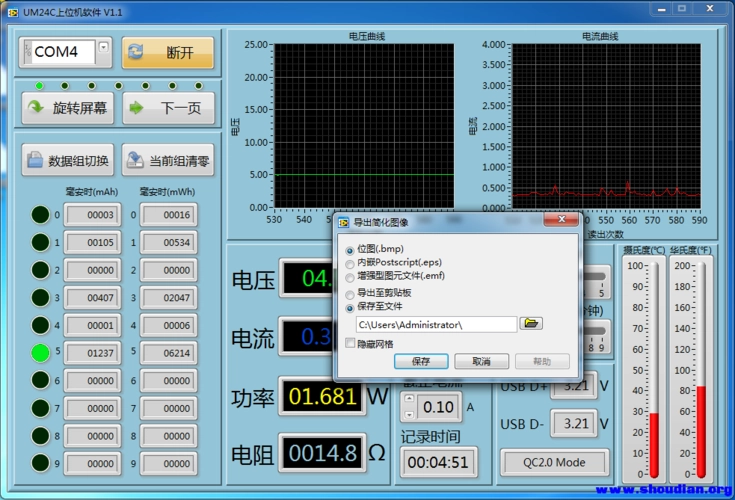Click the C:\Users\Administrator\ path field
This screenshot has width=735, height=500.
click(x=435, y=324)
